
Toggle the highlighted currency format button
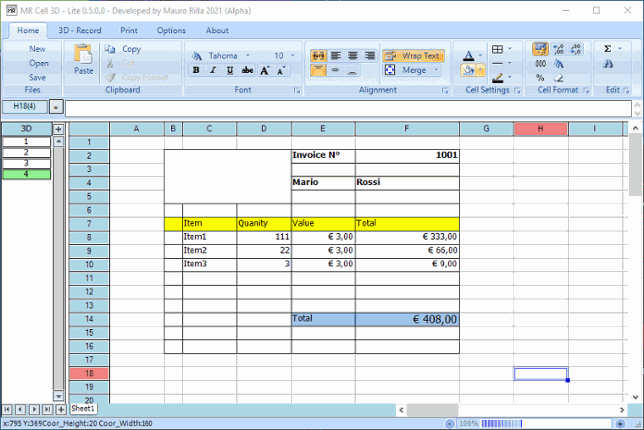(x=540, y=49)
